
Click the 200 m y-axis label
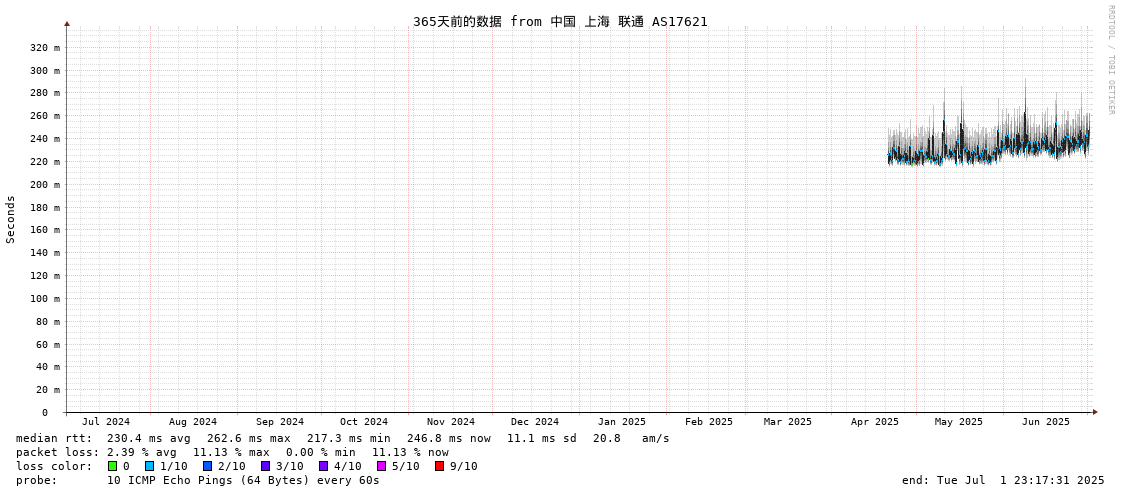coord(44,184)
